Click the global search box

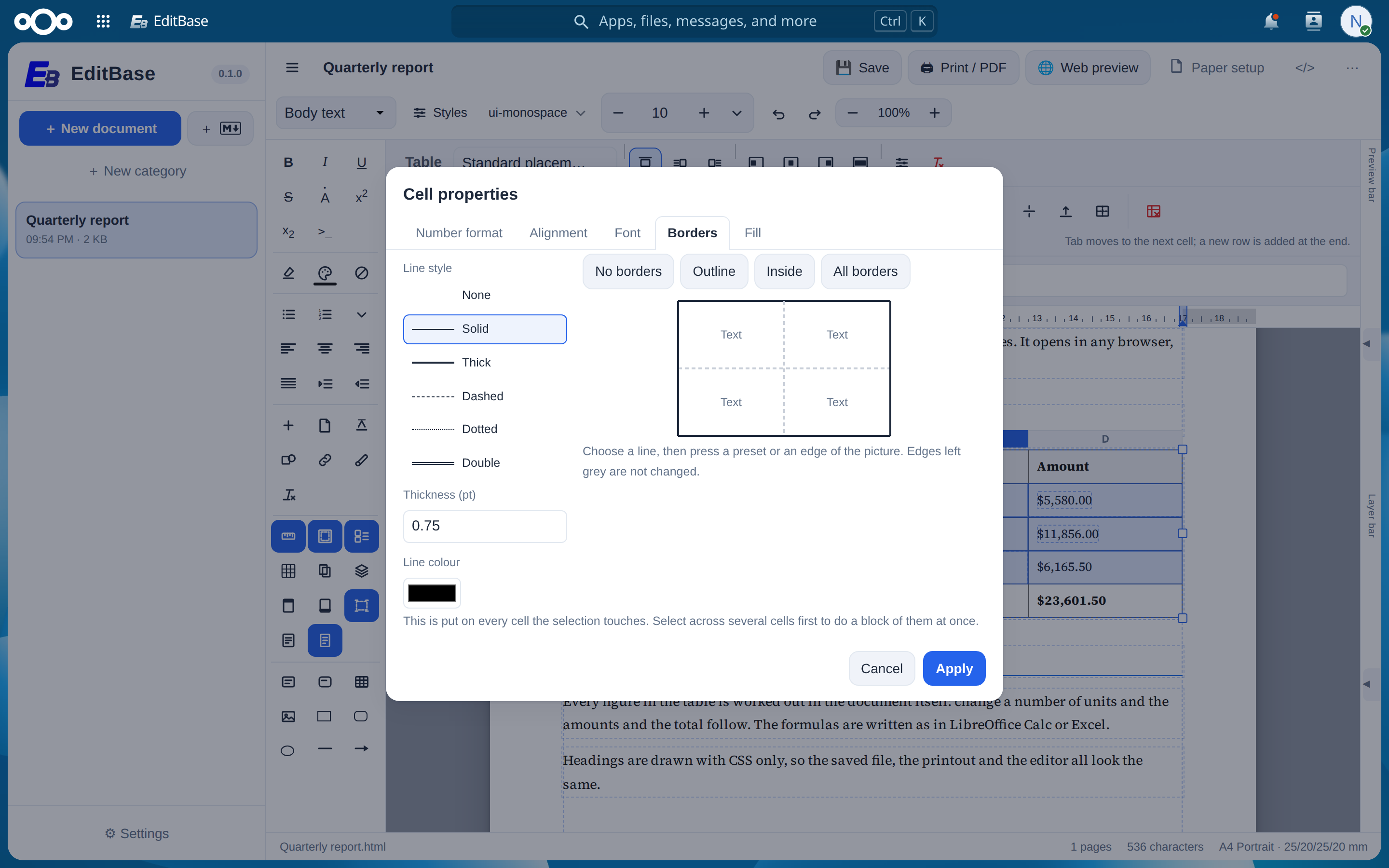[694, 21]
